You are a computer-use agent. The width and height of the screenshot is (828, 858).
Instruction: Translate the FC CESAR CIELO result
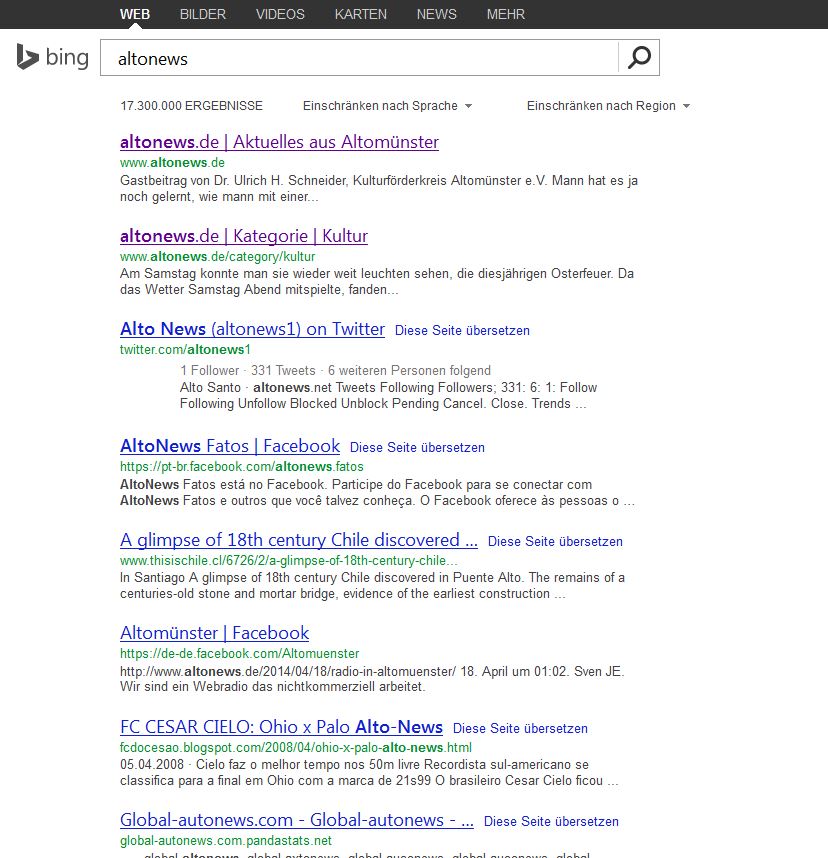[520, 728]
